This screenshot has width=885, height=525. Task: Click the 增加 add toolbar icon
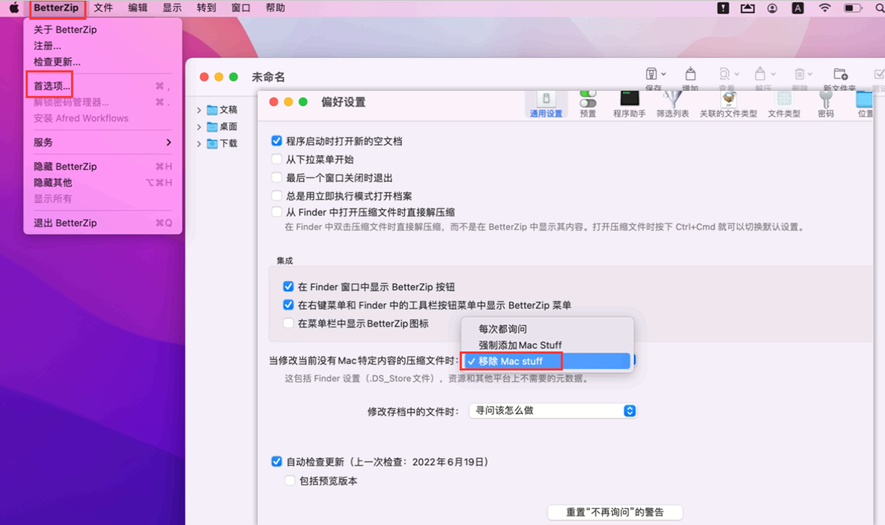tap(690, 77)
